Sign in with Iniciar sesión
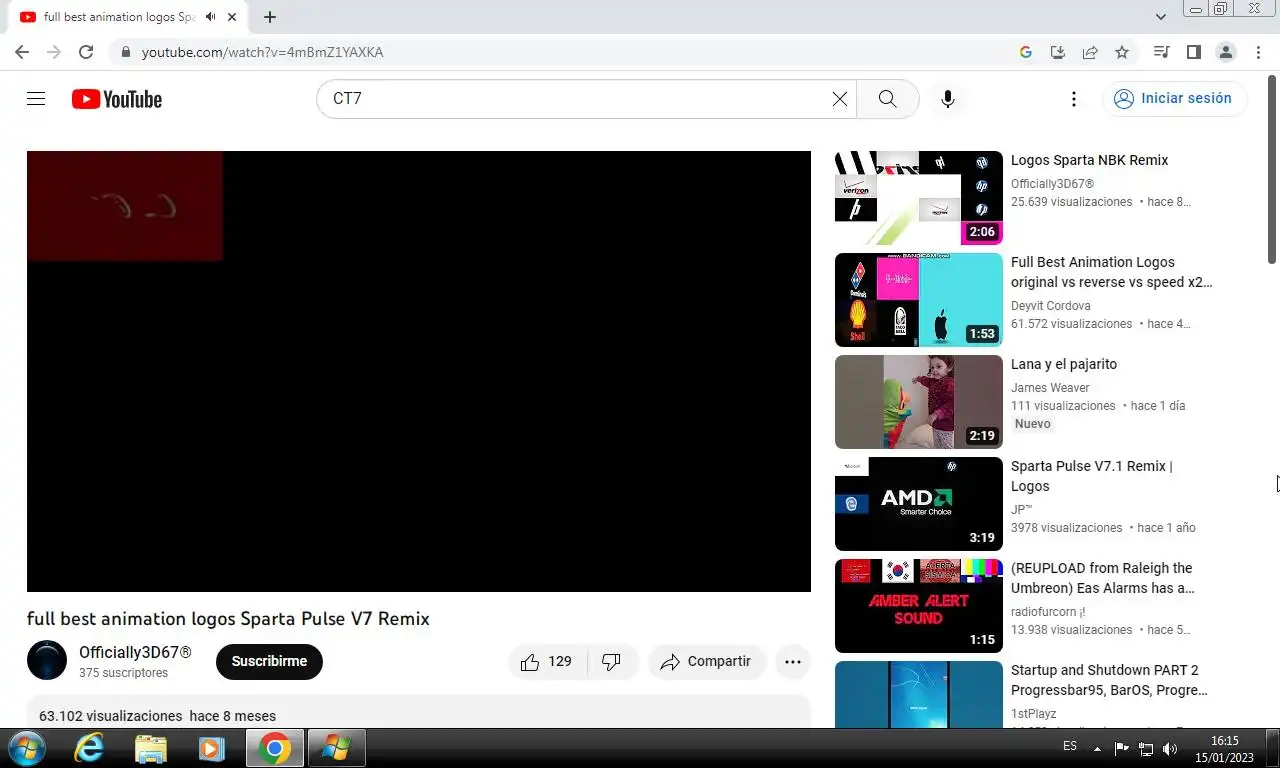The image size is (1280, 768). [1174, 98]
